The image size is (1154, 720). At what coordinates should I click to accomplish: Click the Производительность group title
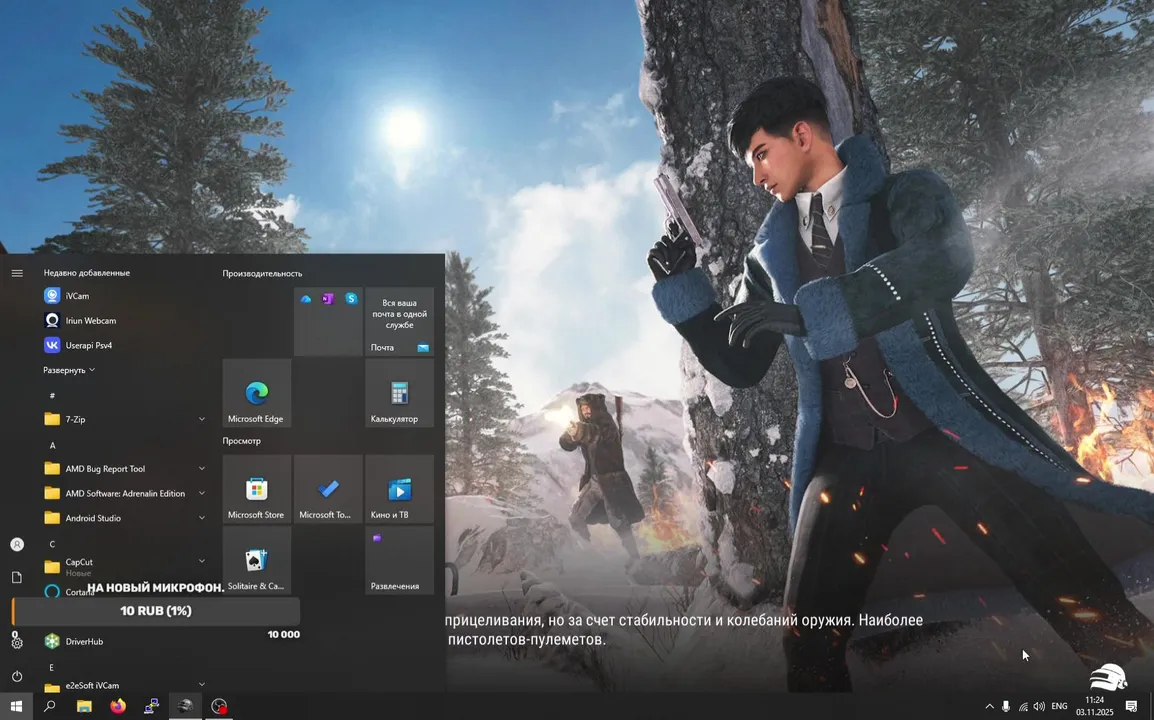(x=262, y=273)
